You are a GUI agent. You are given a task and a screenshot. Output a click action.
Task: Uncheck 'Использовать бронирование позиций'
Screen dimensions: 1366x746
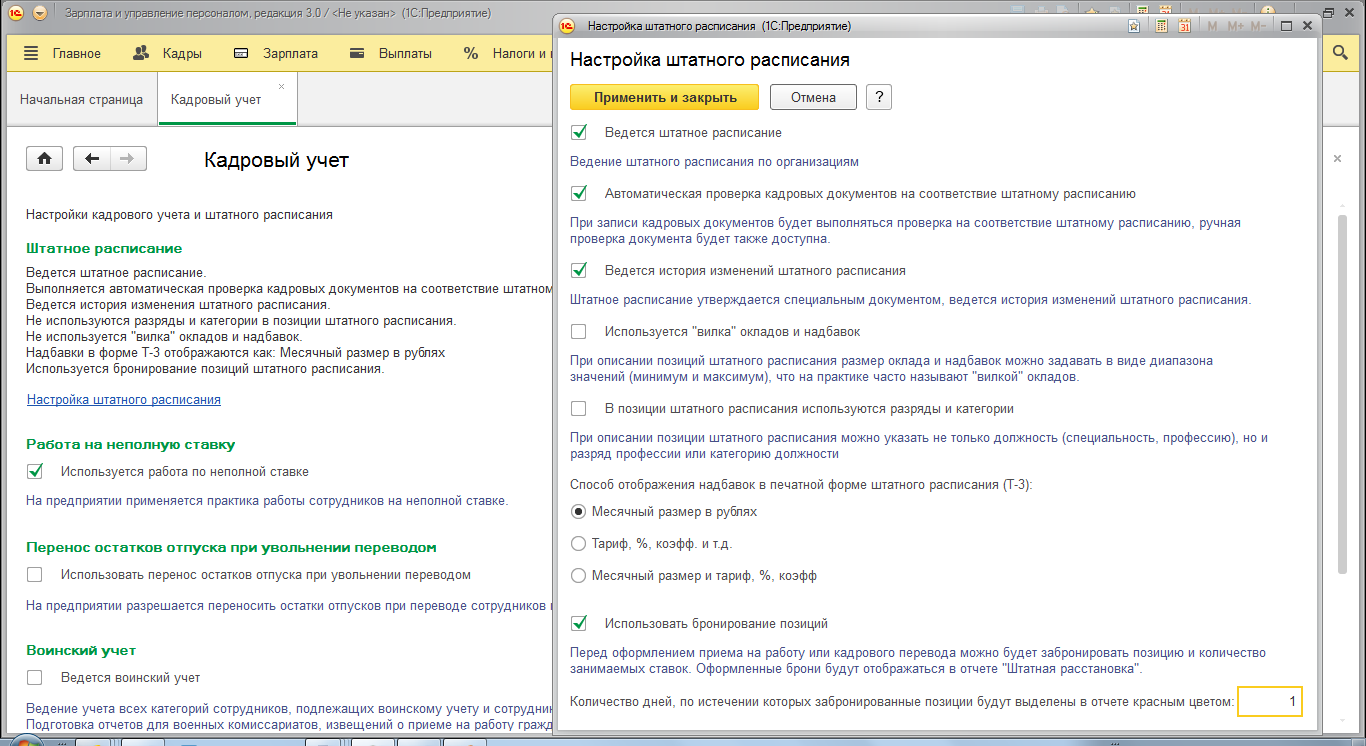[x=578, y=623]
